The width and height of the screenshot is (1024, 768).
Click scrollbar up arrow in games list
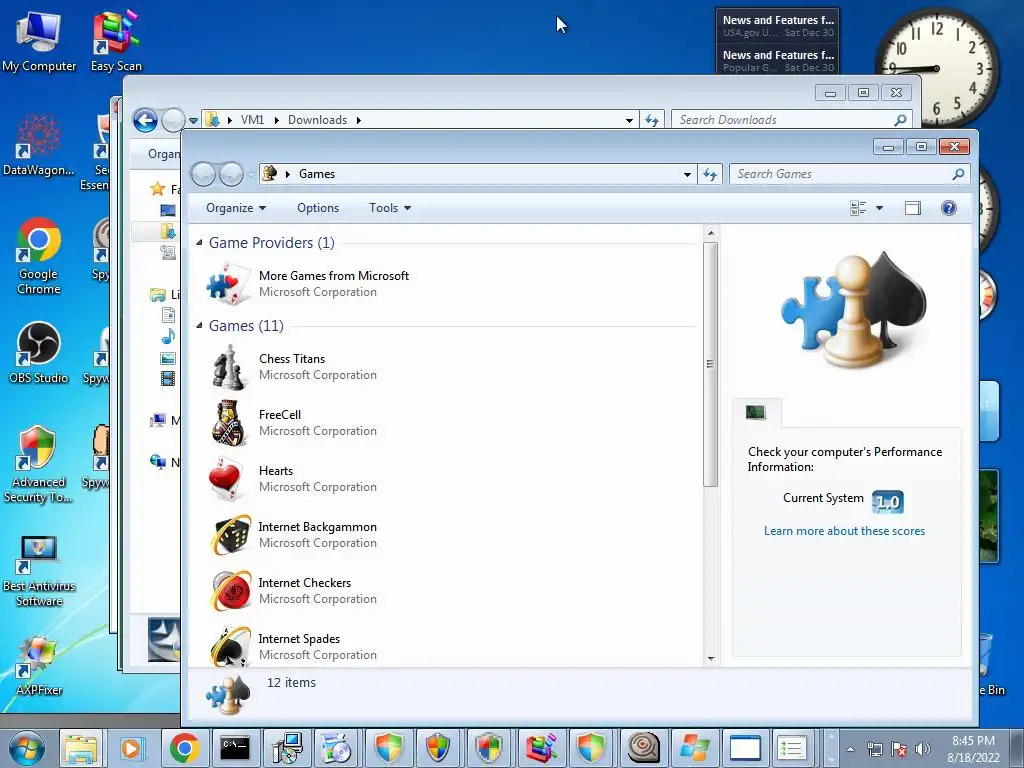coord(711,233)
